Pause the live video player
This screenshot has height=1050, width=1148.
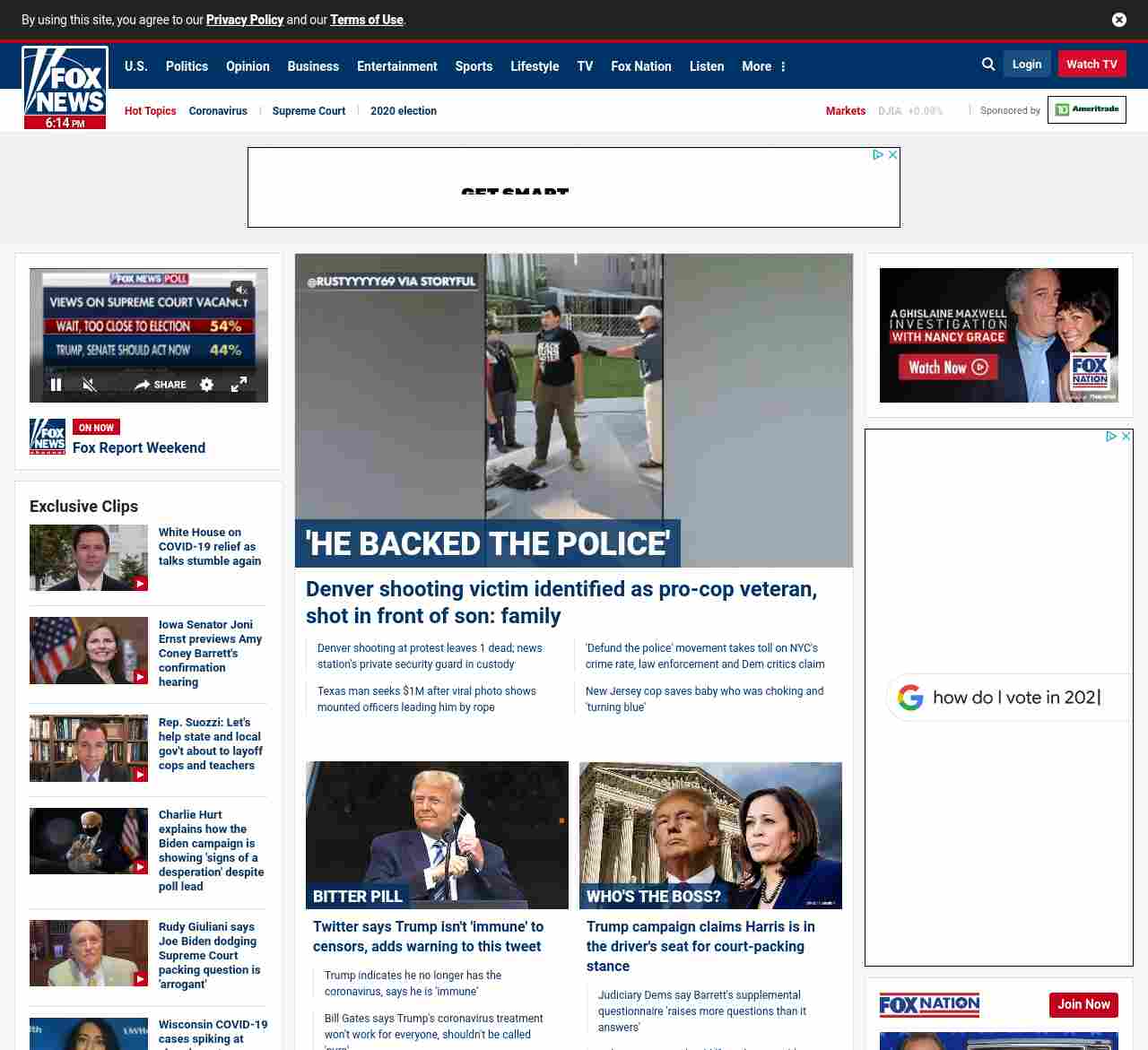tap(57, 385)
